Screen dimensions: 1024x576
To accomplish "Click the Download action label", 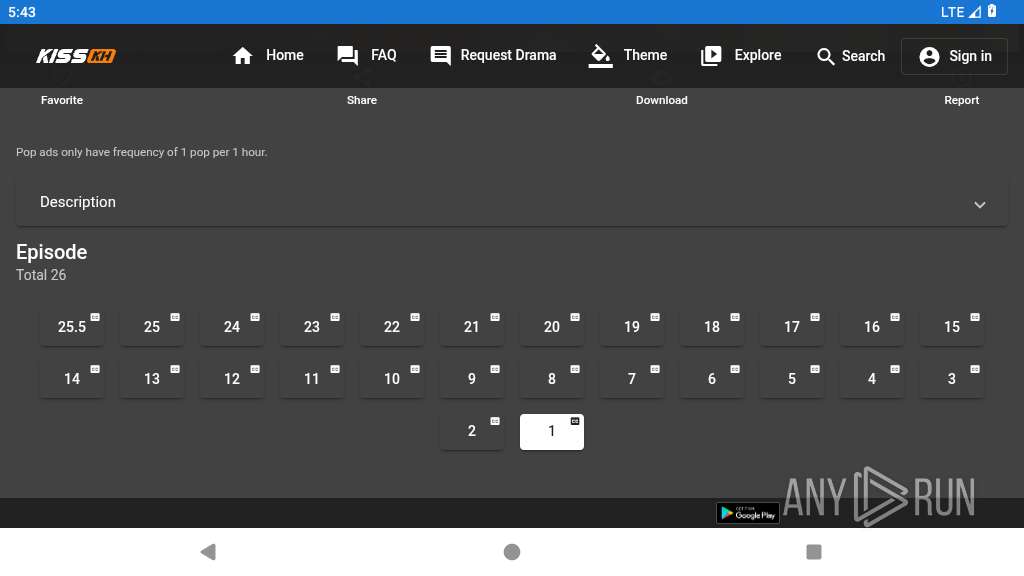I will coord(662,100).
